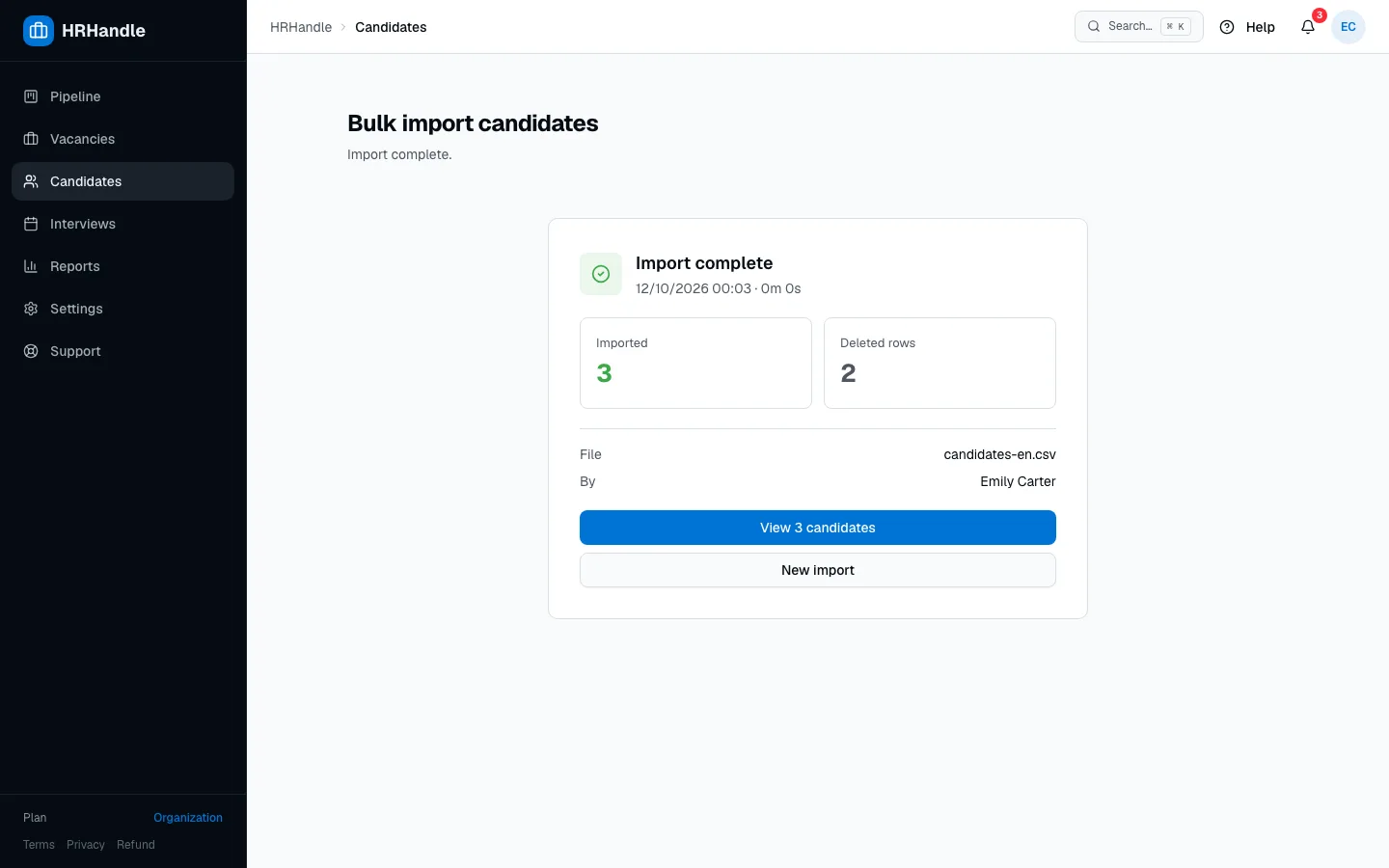
Task: Click the candidates-en.csv file name
Action: click(999, 454)
